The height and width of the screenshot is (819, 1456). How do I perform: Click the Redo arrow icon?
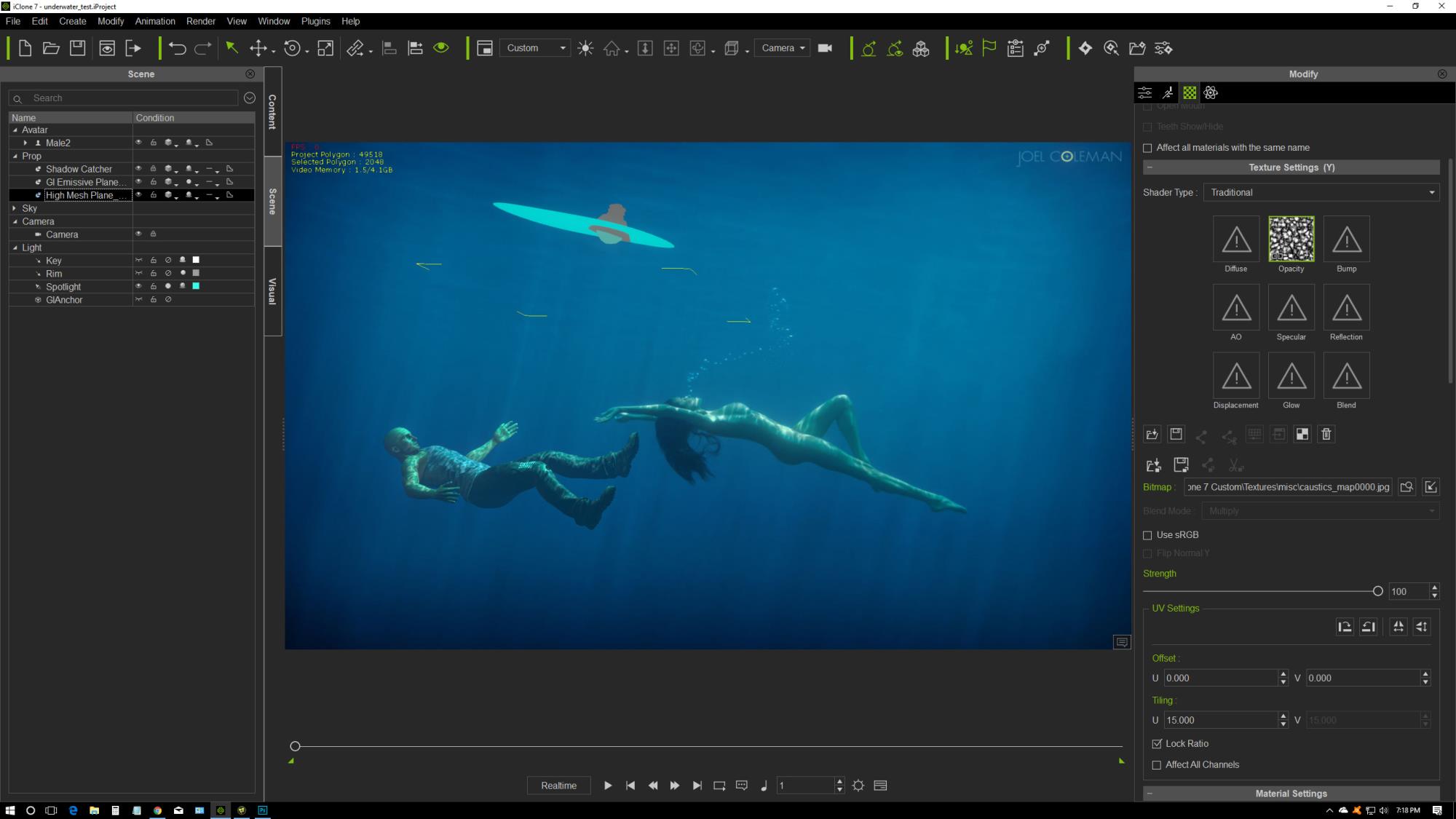coord(203,48)
